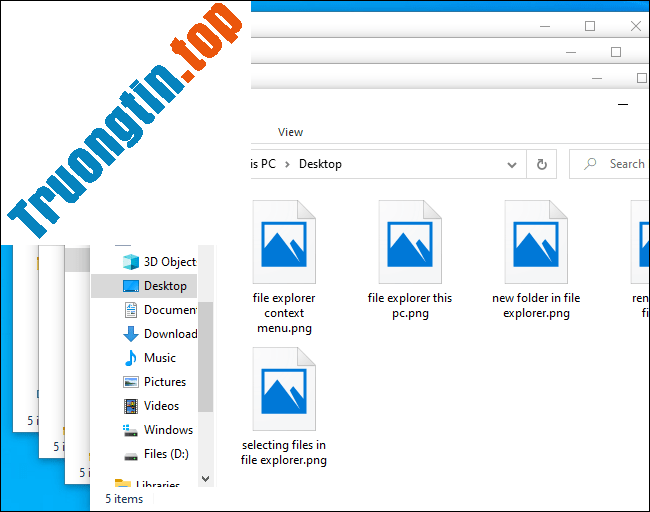Open Pictures label in navigation pane
Viewport: 650px width, 512px height.
click(165, 382)
